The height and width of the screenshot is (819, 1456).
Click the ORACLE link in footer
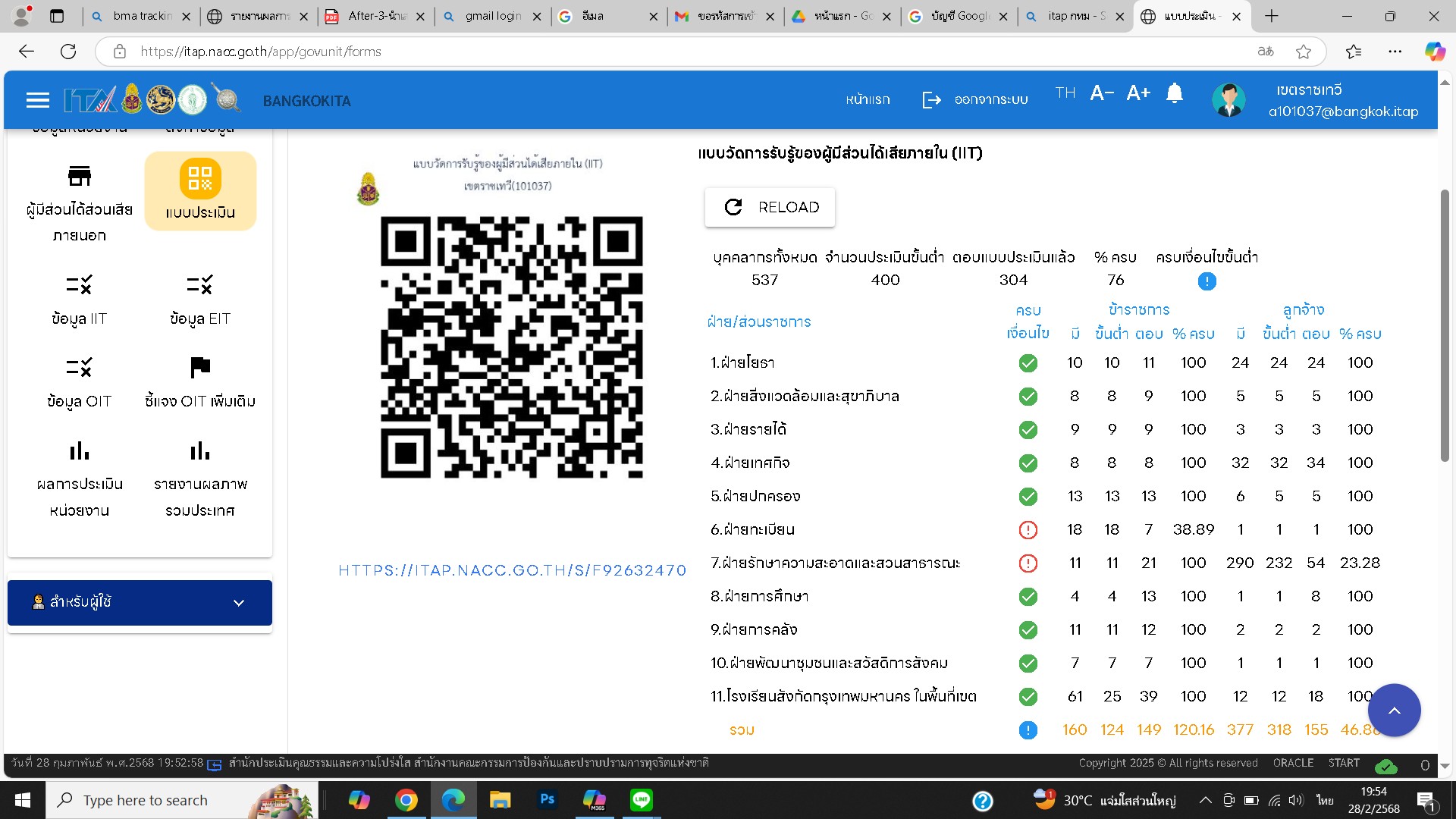point(1293,763)
